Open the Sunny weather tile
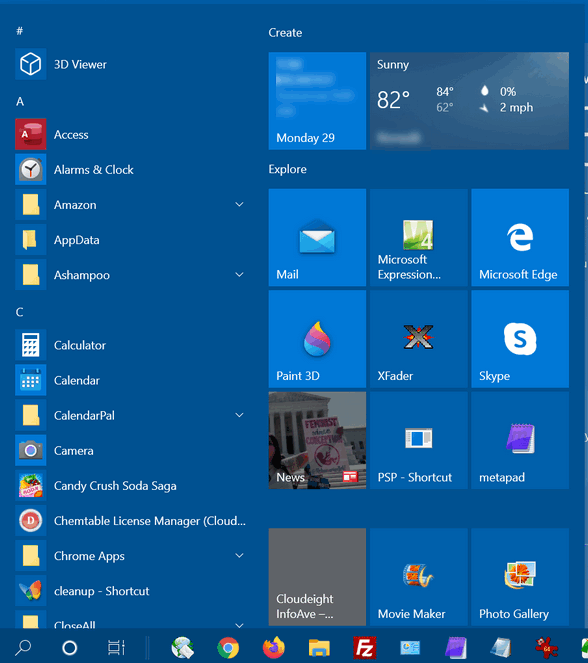The width and height of the screenshot is (588, 663). tap(469, 101)
